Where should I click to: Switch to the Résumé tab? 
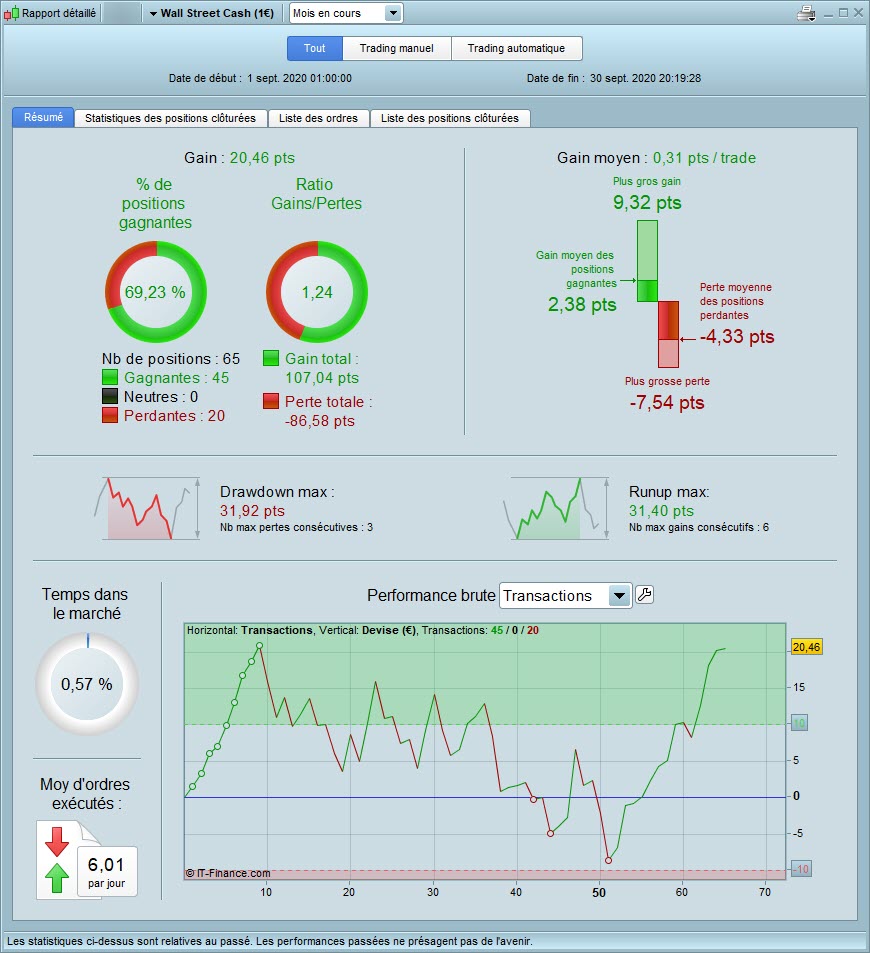pyautogui.click(x=43, y=117)
